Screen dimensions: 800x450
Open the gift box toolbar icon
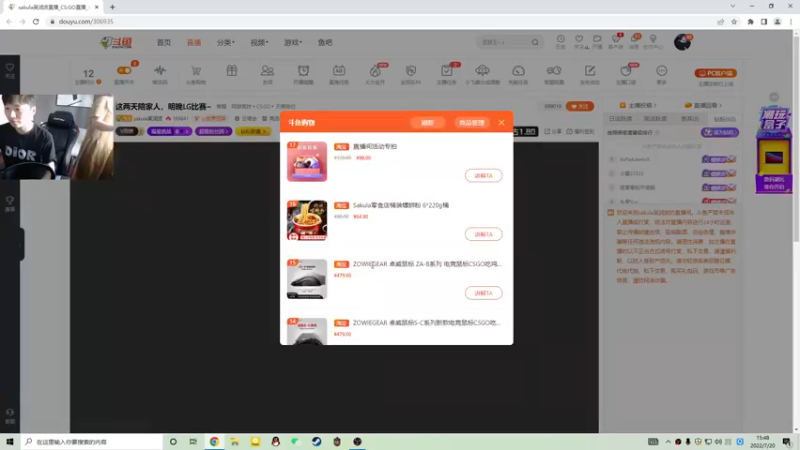pos(232,70)
